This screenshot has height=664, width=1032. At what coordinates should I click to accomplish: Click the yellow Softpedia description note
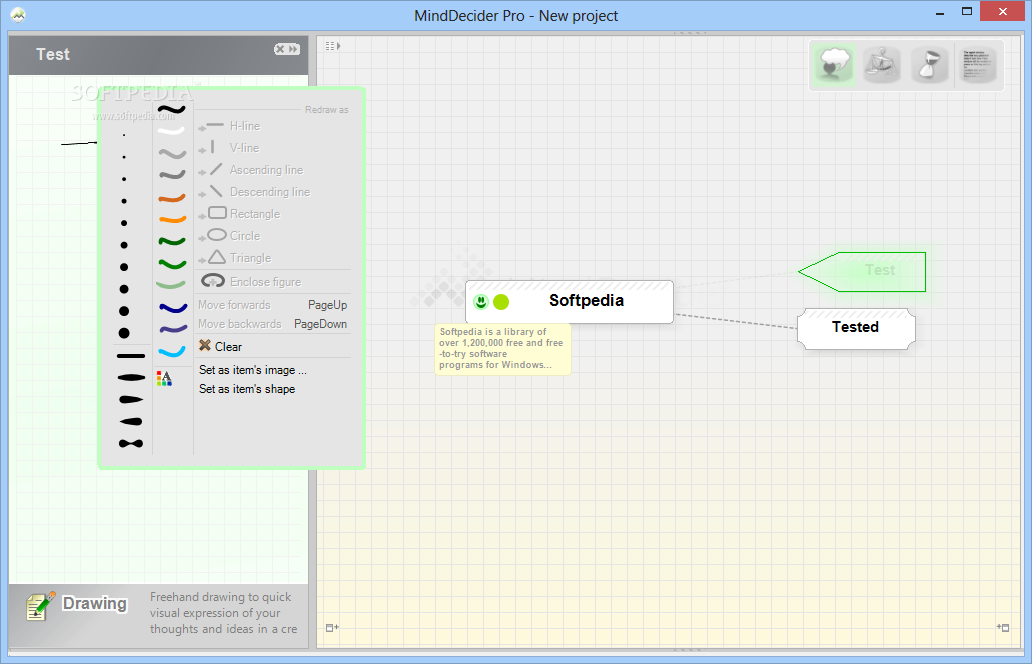coord(503,349)
